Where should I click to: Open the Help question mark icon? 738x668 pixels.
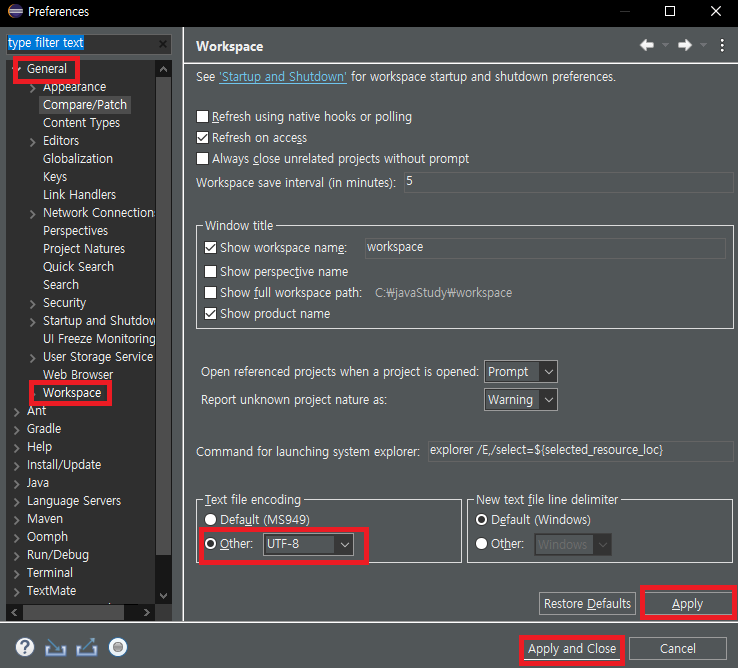pyautogui.click(x=25, y=647)
